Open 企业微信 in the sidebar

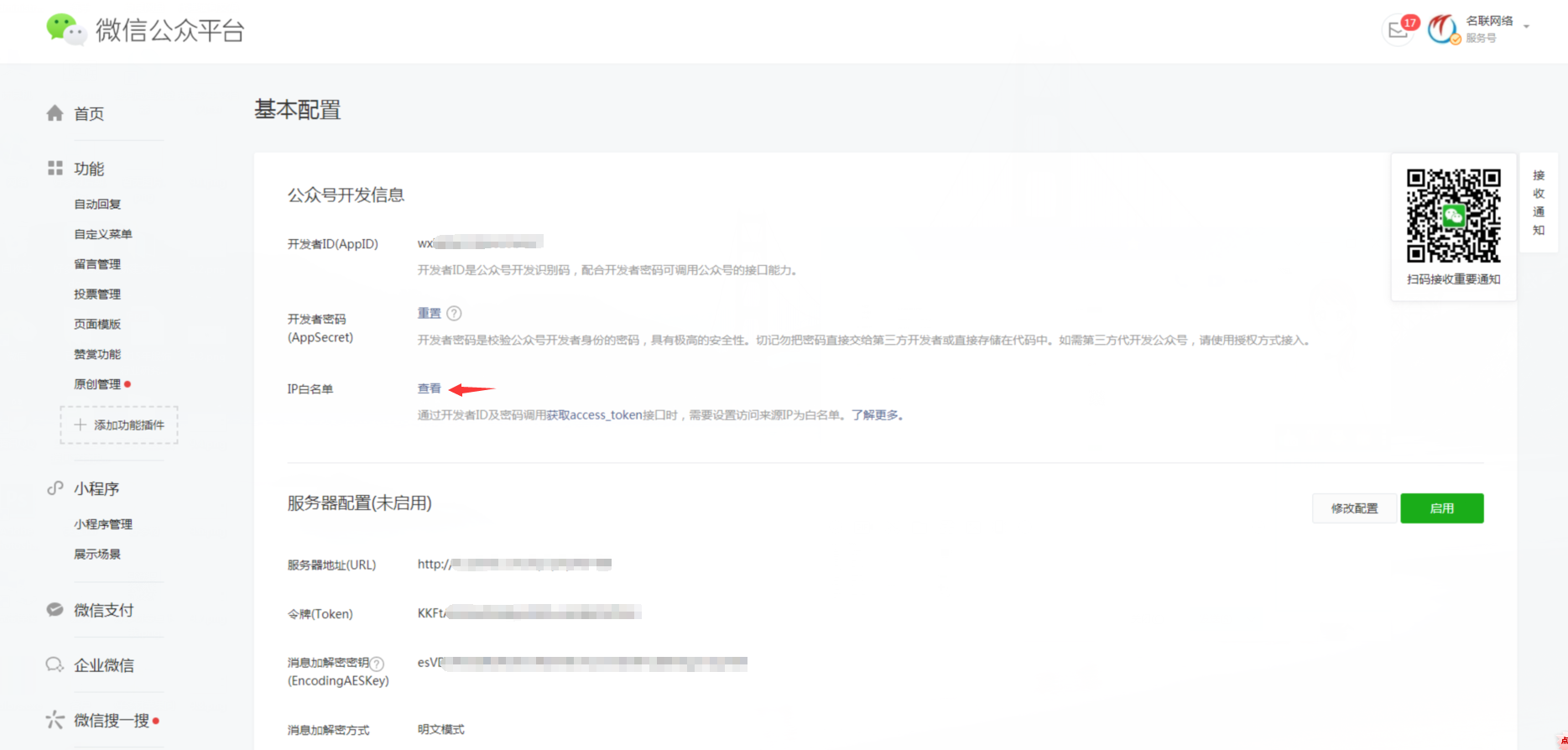click(103, 665)
